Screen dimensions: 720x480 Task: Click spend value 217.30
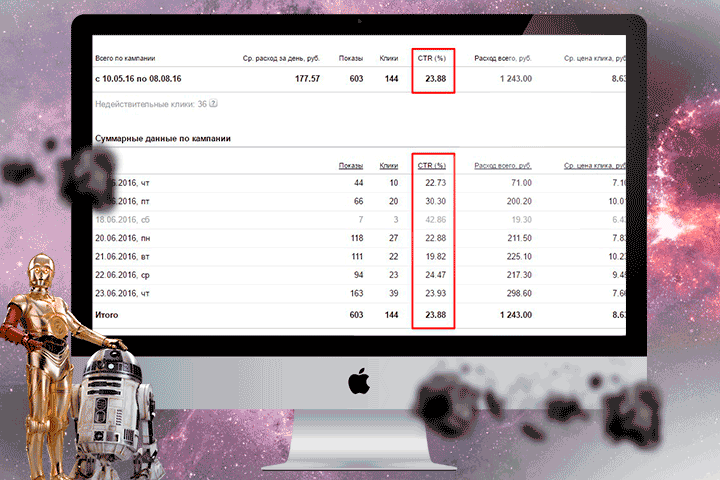pos(519,275)
